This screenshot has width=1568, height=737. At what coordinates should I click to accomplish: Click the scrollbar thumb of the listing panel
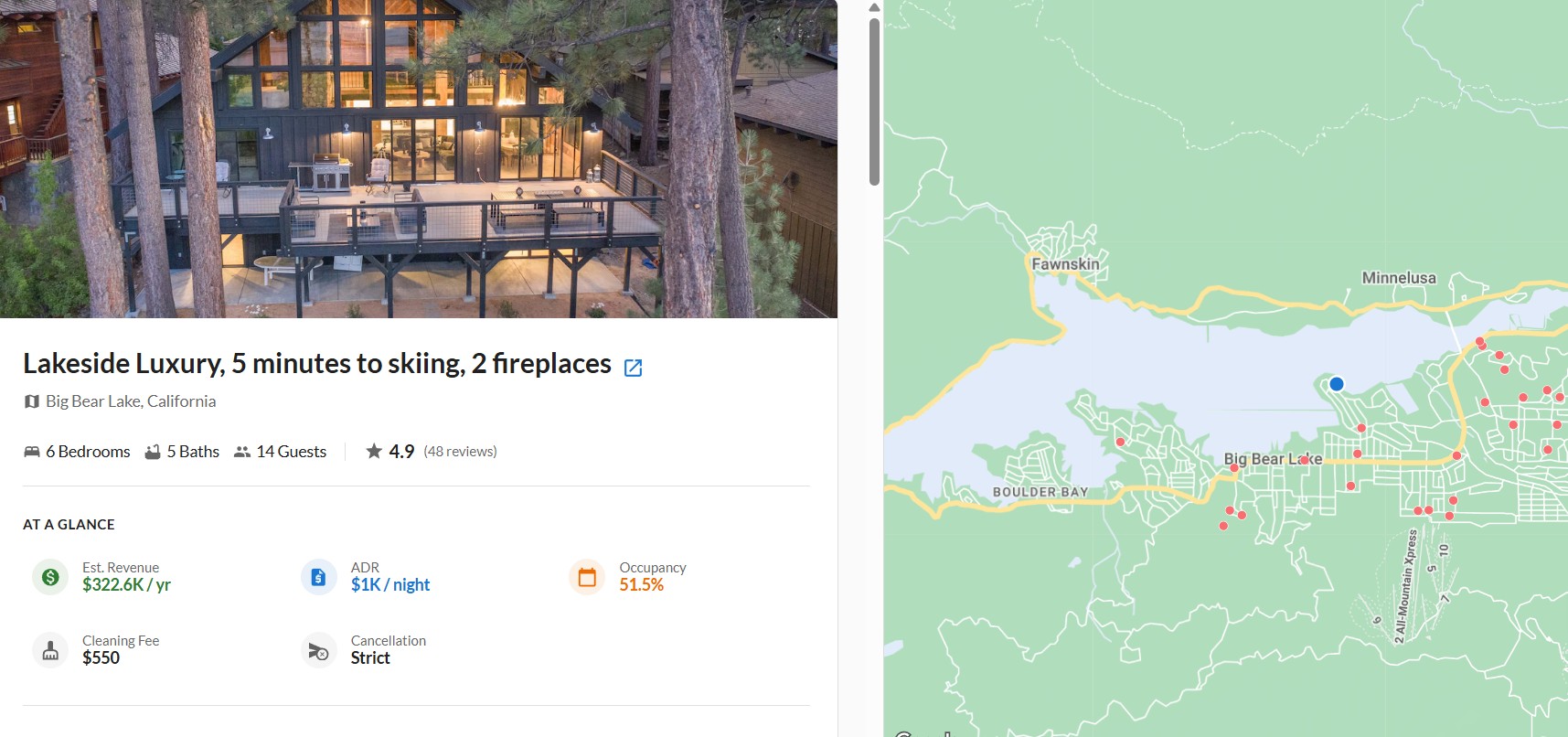874,101
